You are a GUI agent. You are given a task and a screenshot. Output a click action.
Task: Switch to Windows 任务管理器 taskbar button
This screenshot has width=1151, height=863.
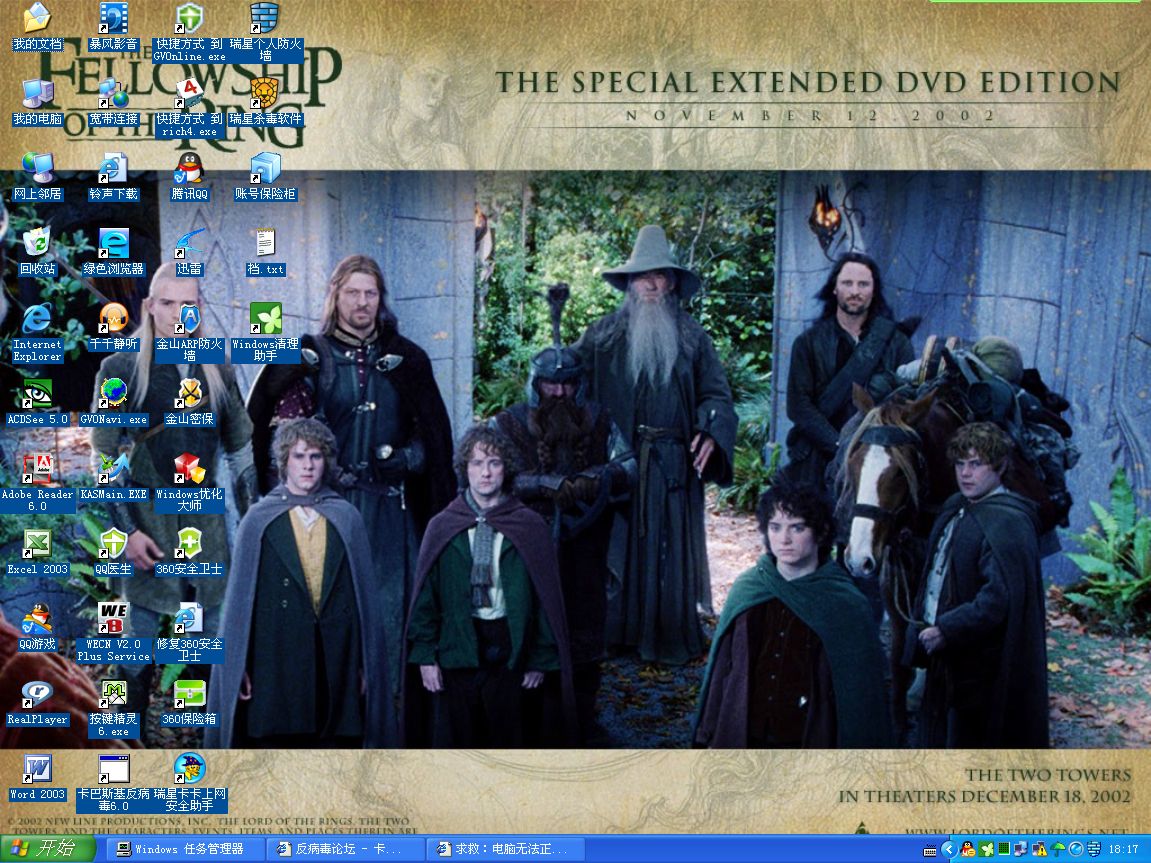click(x=186, y=849)
